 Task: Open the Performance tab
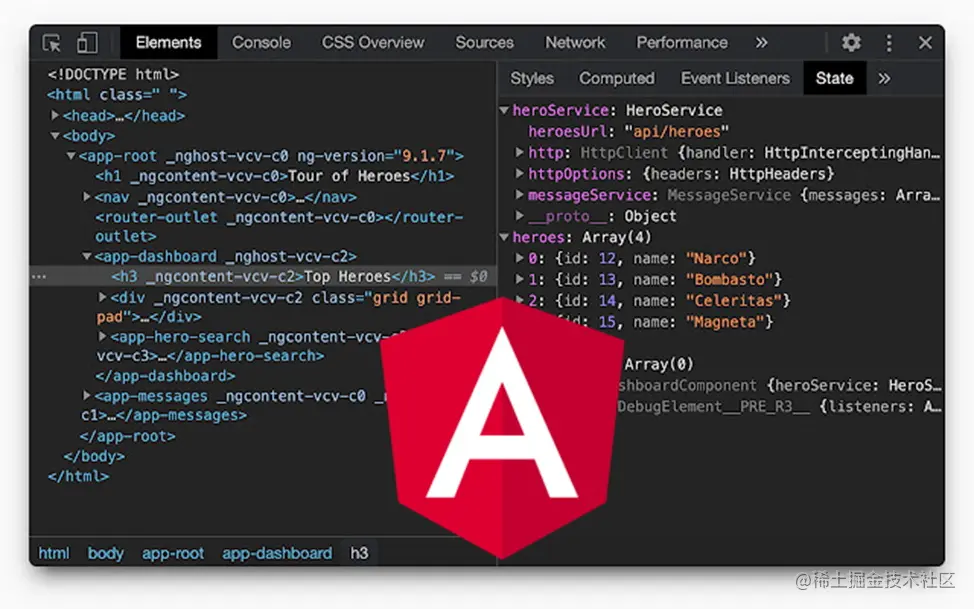pos(682,43)
